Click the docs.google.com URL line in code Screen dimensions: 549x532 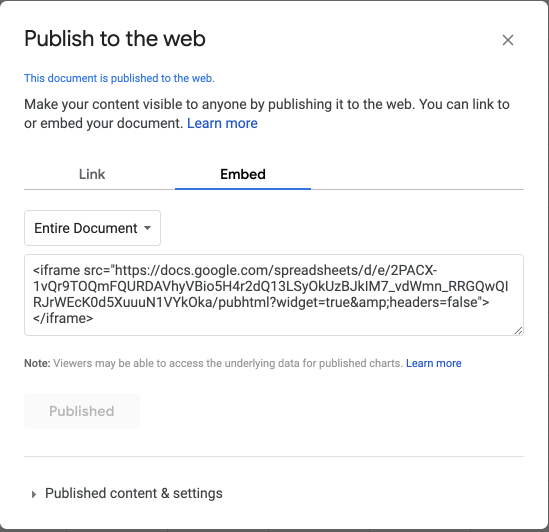pyautogui.click(x=235, y=270)
